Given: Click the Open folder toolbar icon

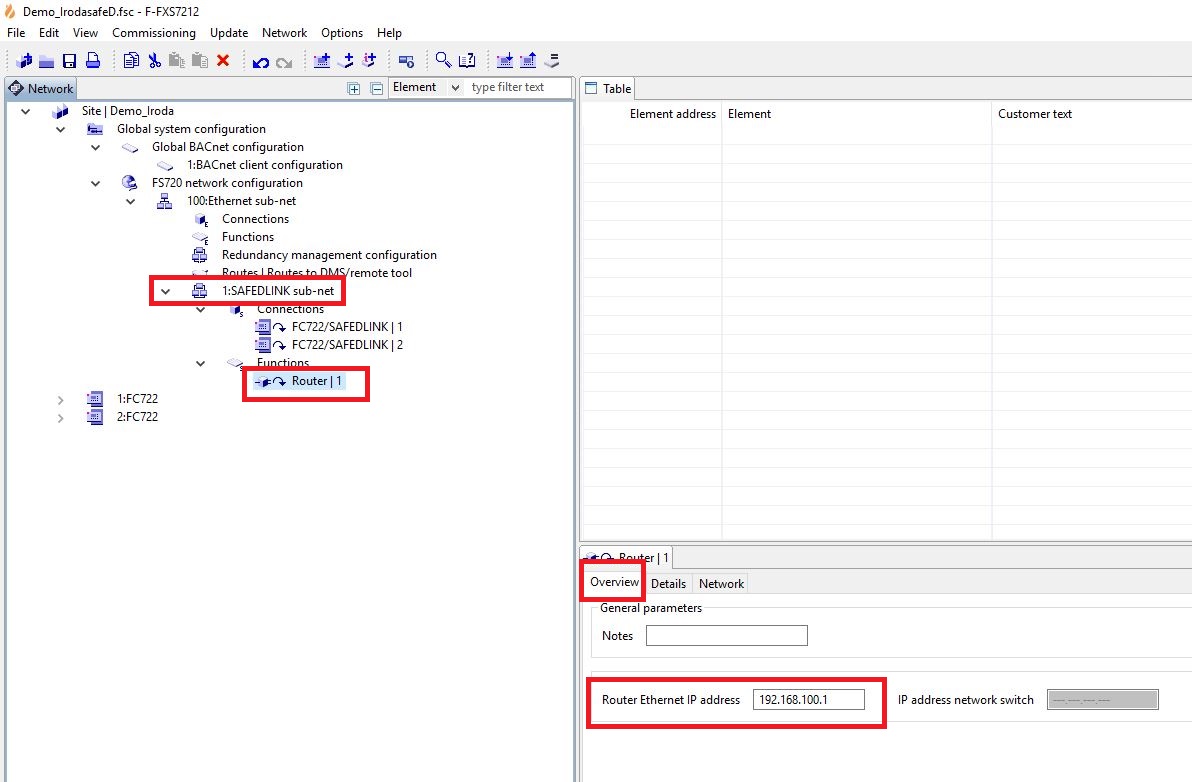Looking at the screenshot, I should (x=46, y=61).
